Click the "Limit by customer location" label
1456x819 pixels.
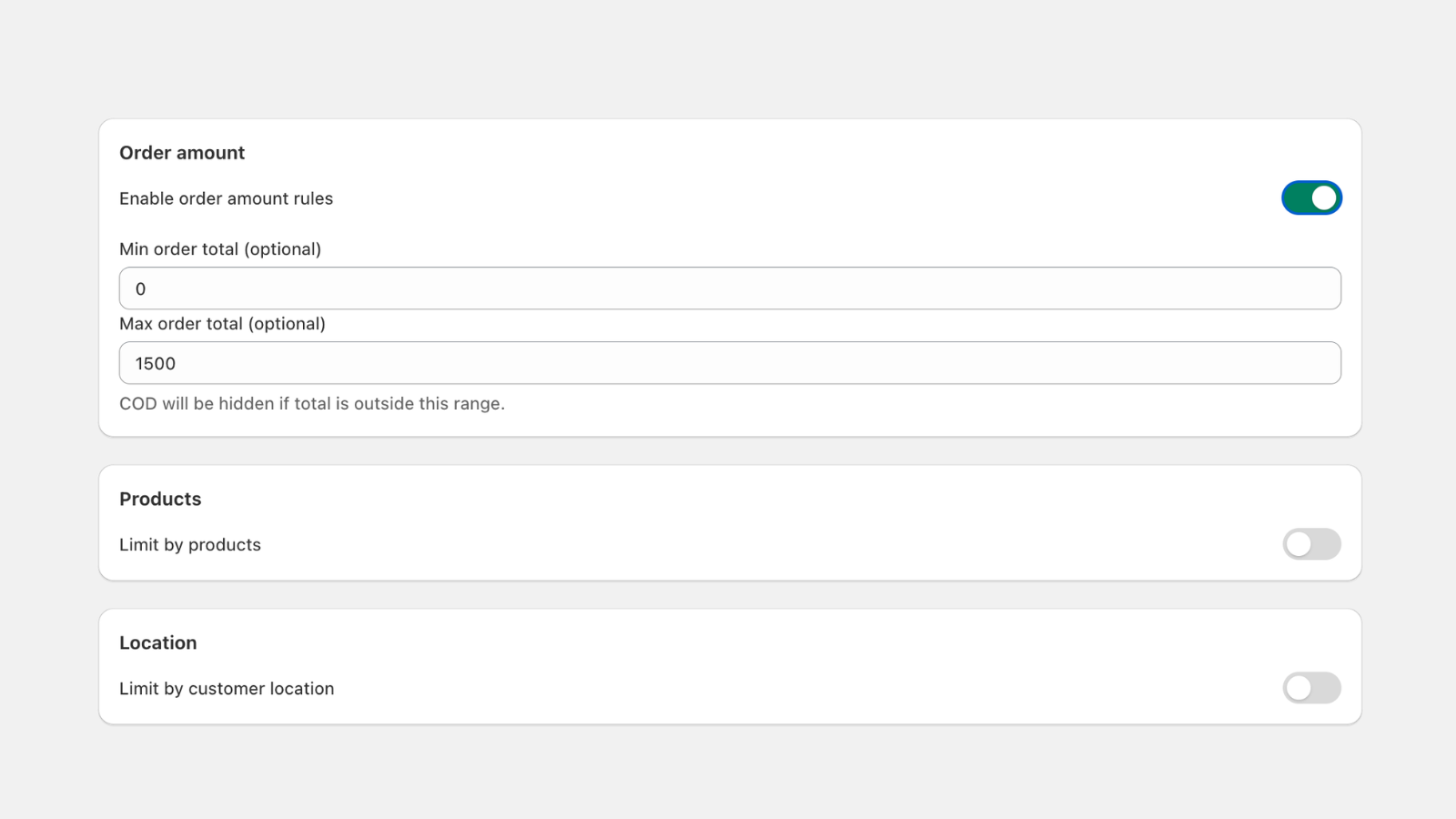tap(227, 689)
